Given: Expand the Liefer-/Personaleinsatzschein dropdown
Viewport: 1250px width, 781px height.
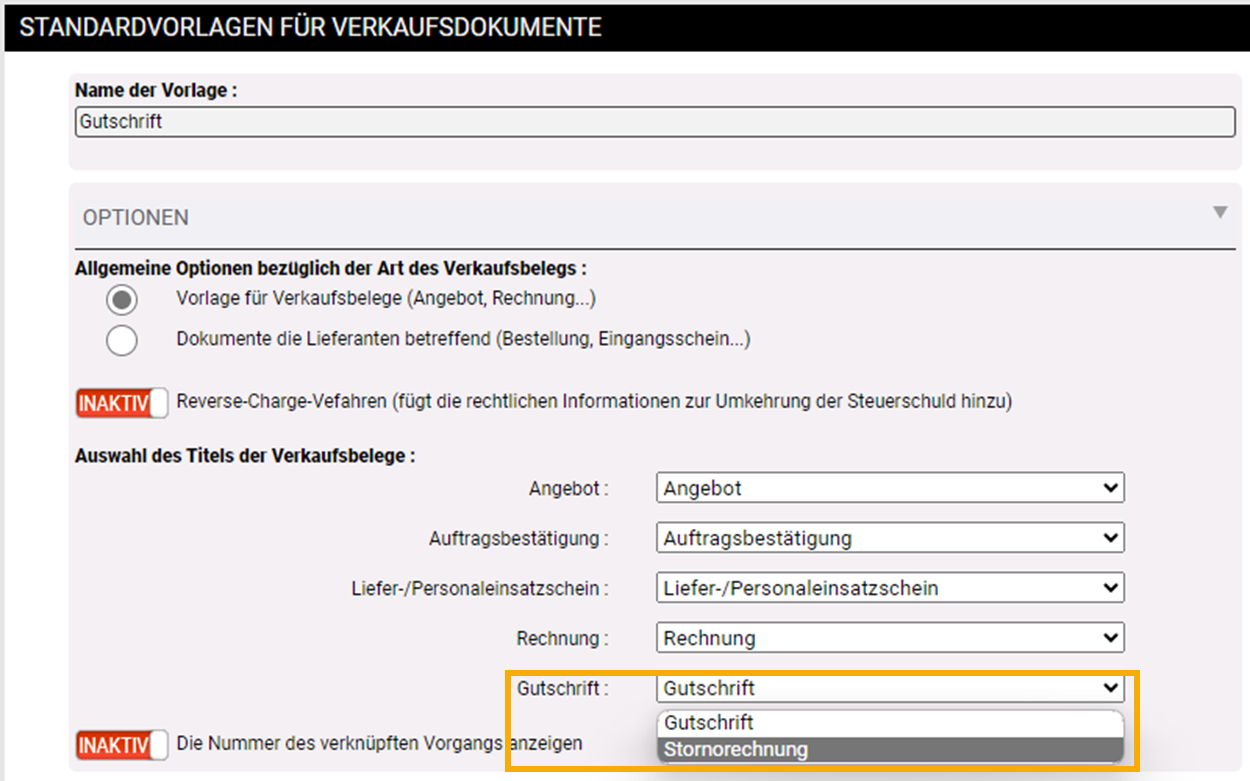Looking at the screenshot, I should [x=890, y=588].
